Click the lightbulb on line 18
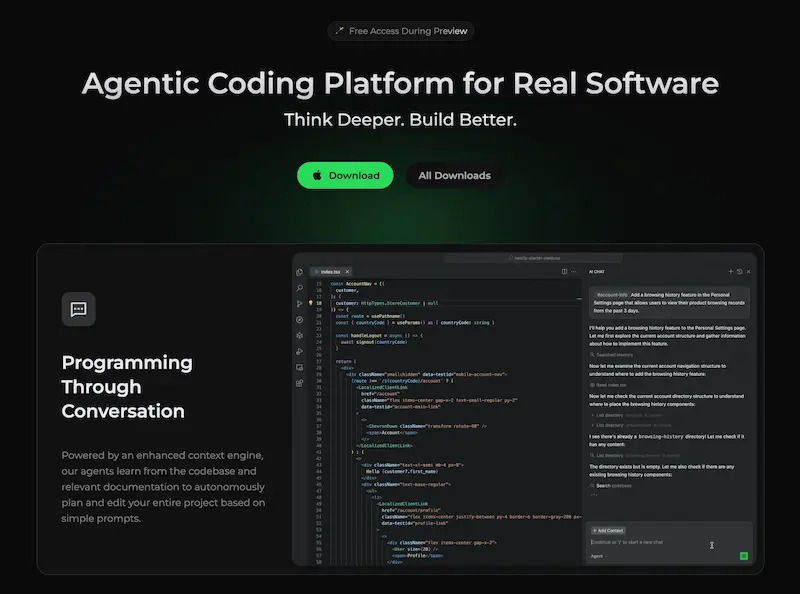The height and width of the screenshot is (594, 800). (310, 303)
